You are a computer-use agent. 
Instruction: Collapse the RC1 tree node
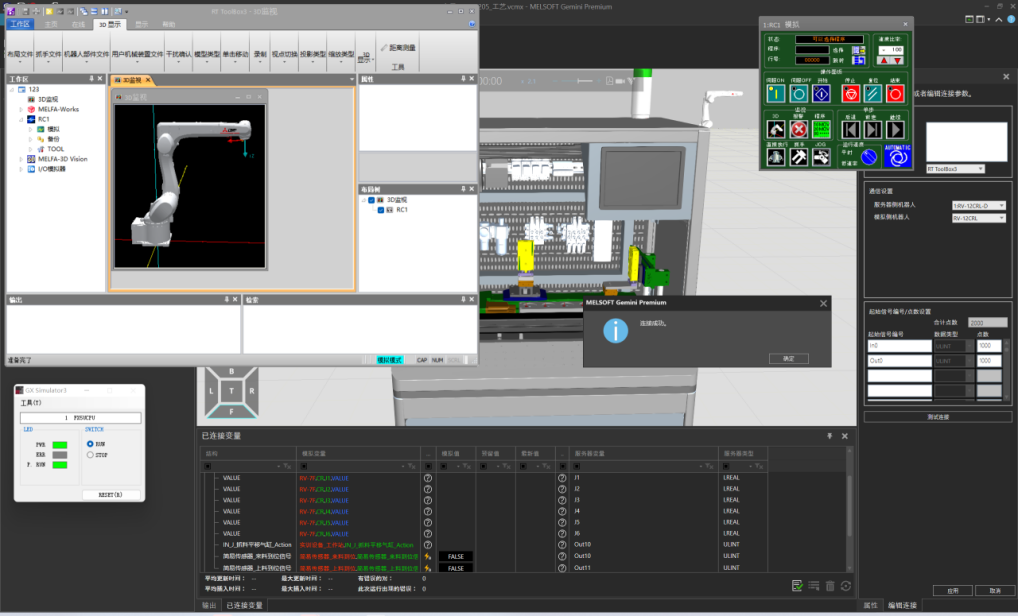pos(21,120)
